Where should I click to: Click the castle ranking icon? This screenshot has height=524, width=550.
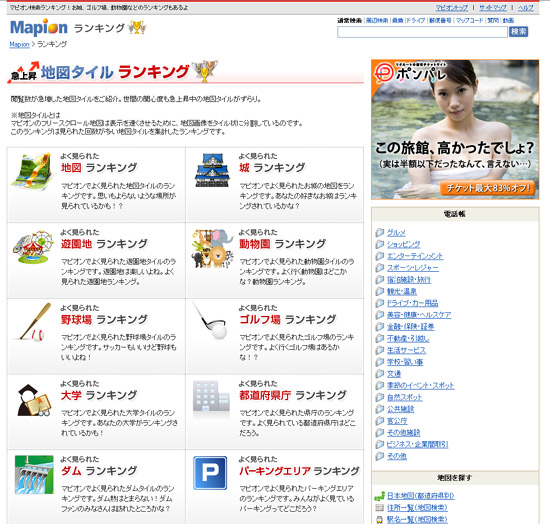pos(212,170)
